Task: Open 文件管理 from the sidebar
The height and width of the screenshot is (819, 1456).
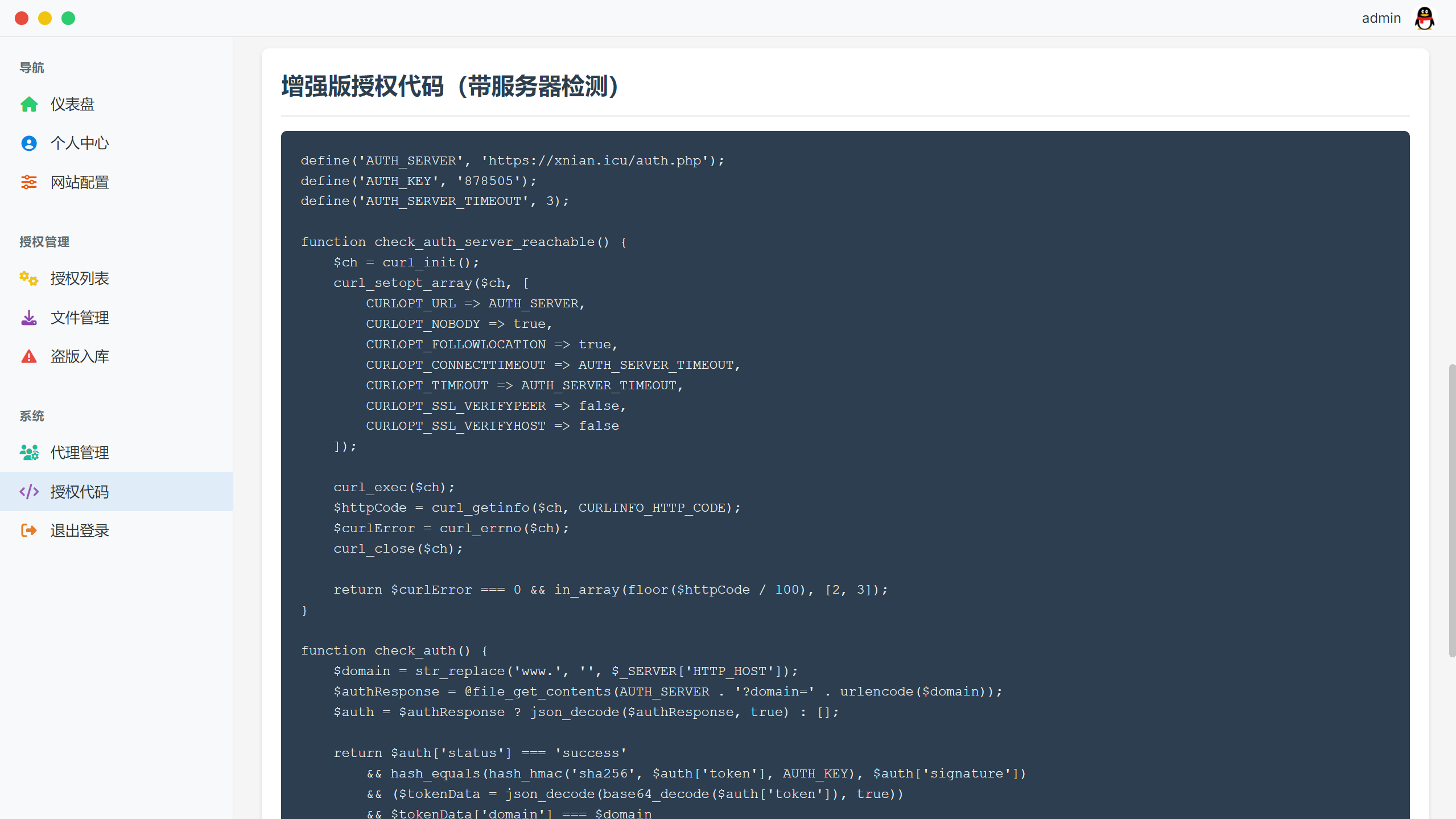Action: [80, 318]
